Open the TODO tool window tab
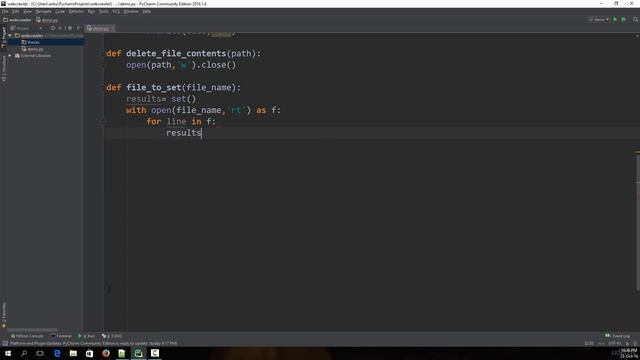 coord(112,336)
